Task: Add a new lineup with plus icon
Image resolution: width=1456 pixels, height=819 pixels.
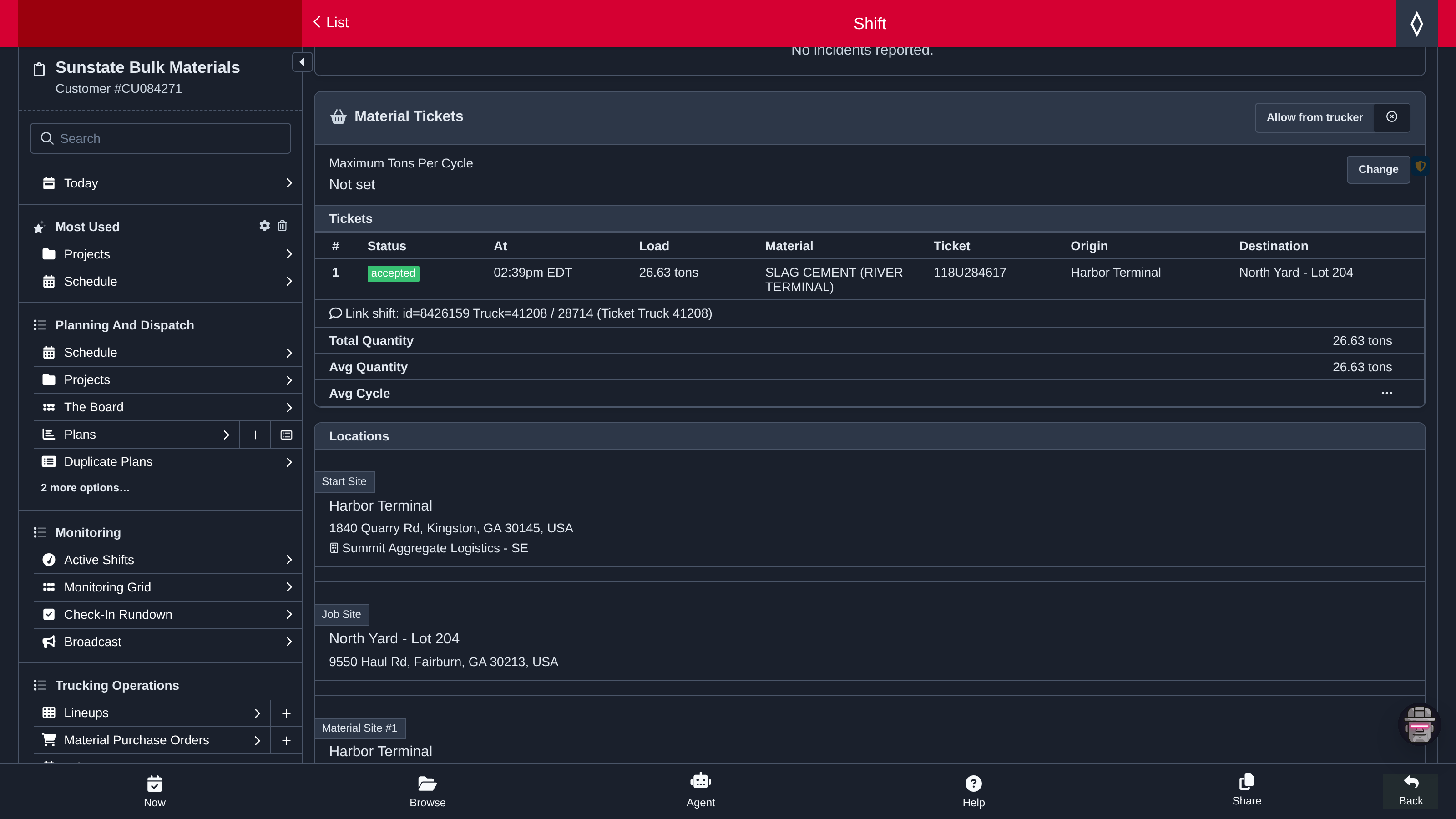Action: (x=287, y=713)
